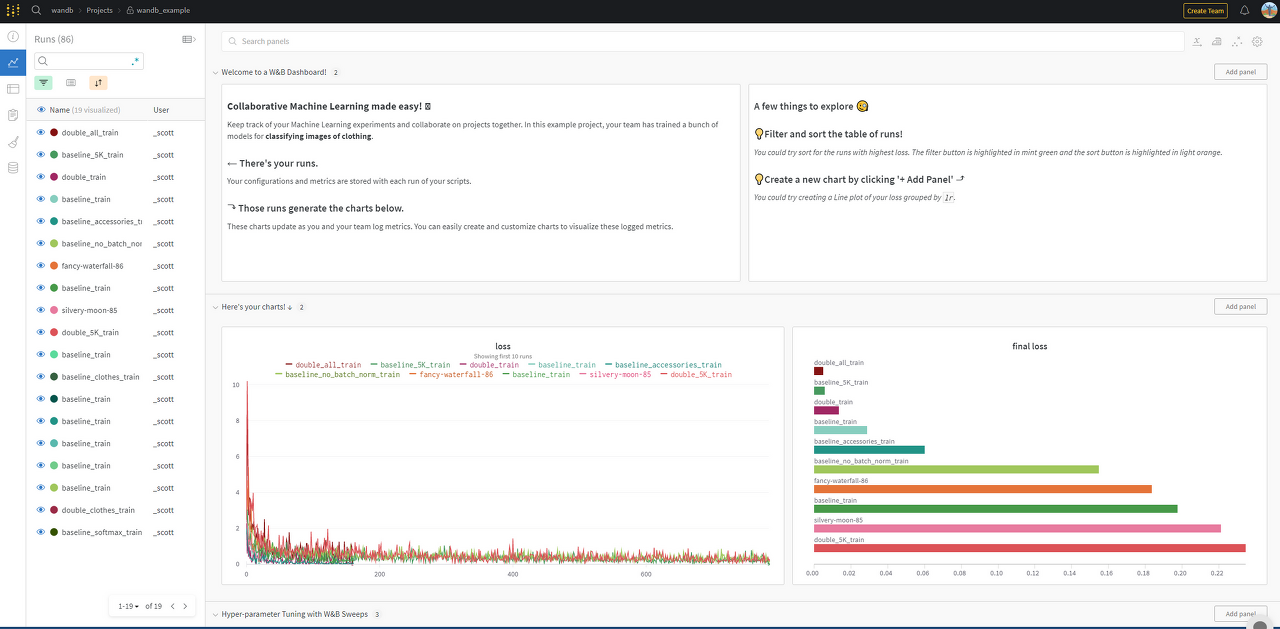Toggle eye for baseline_softmax_train run

click(x=41, y=532)
